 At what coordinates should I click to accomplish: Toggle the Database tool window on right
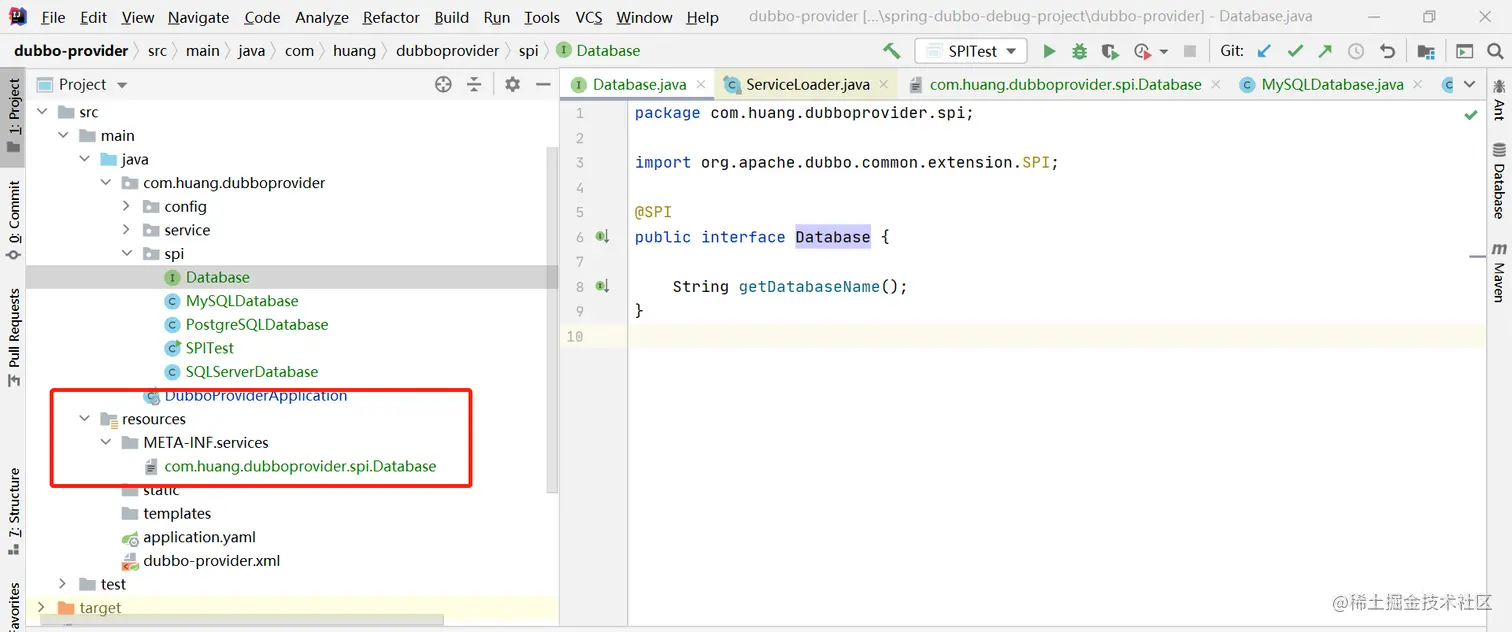pyautogui.click(x=1499, y=180)
